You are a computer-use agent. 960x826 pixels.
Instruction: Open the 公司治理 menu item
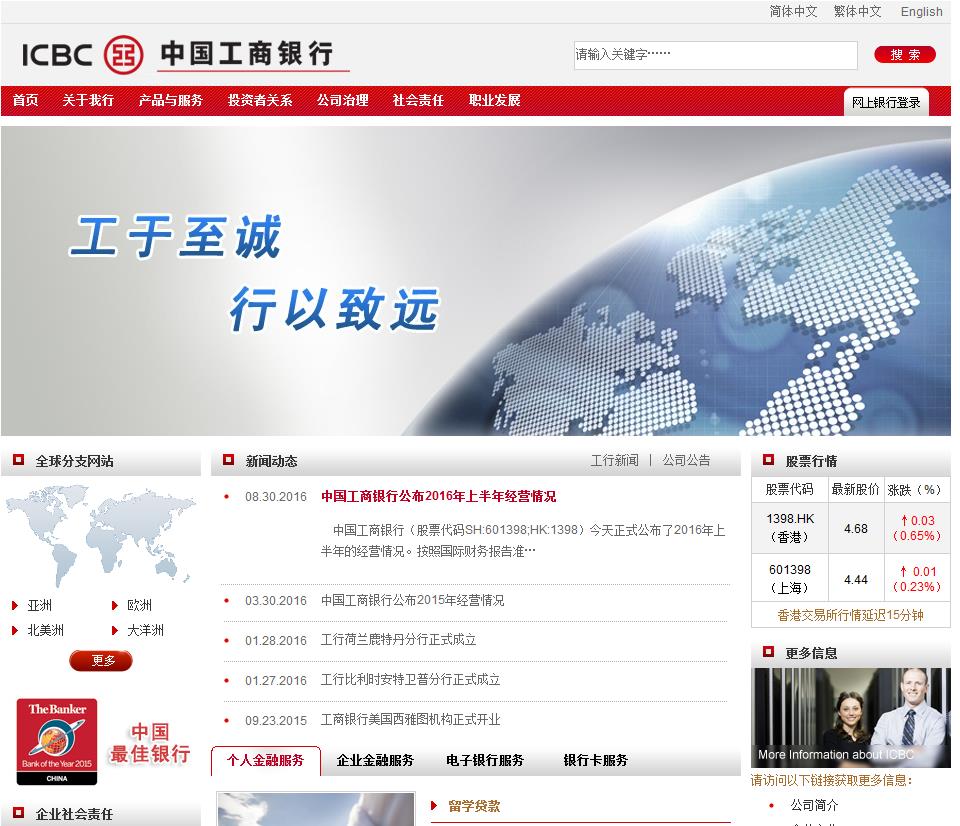pos(343,100)
